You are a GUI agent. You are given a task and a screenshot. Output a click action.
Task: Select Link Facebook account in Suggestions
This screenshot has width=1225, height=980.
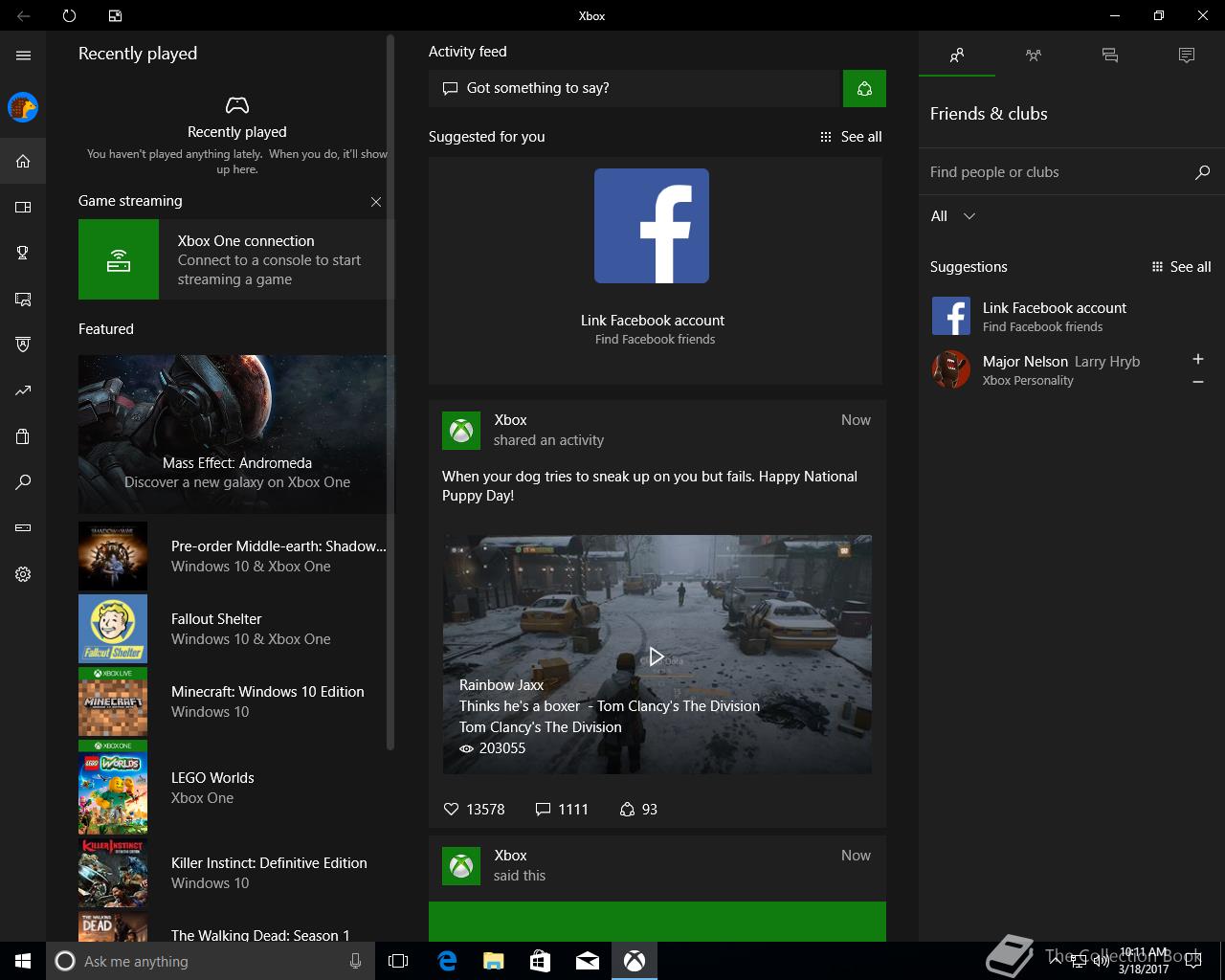[x=1072, y=317]
